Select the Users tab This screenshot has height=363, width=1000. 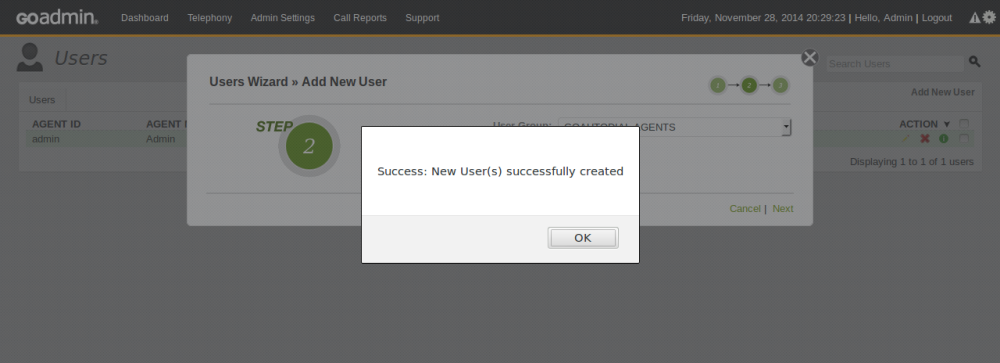click(42, 100)
